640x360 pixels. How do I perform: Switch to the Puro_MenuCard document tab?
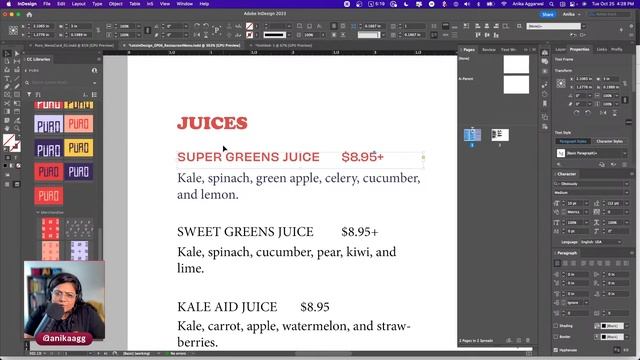[73, 45]
